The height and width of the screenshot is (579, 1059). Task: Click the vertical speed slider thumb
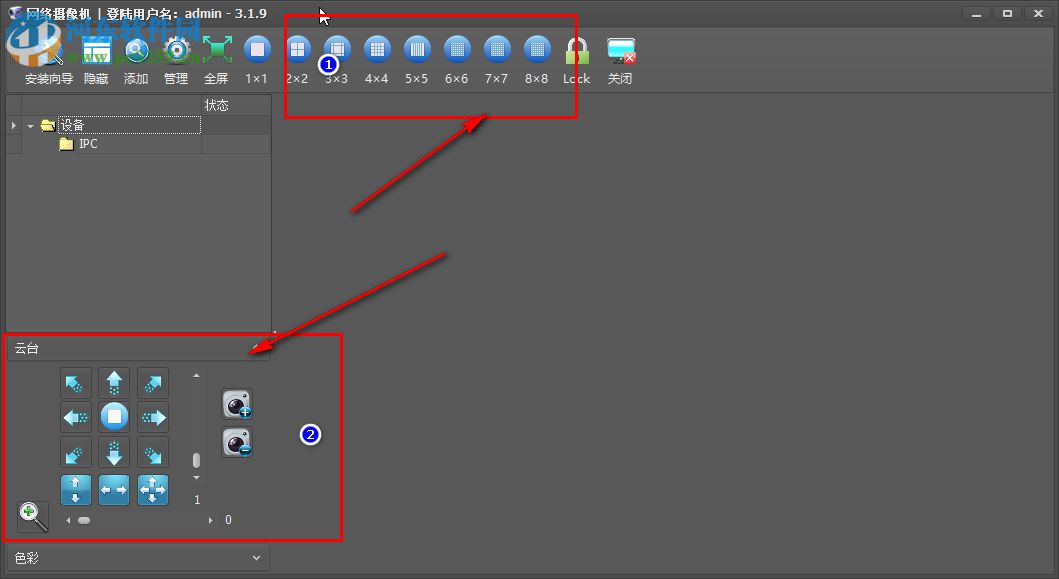tap(197, 461)
